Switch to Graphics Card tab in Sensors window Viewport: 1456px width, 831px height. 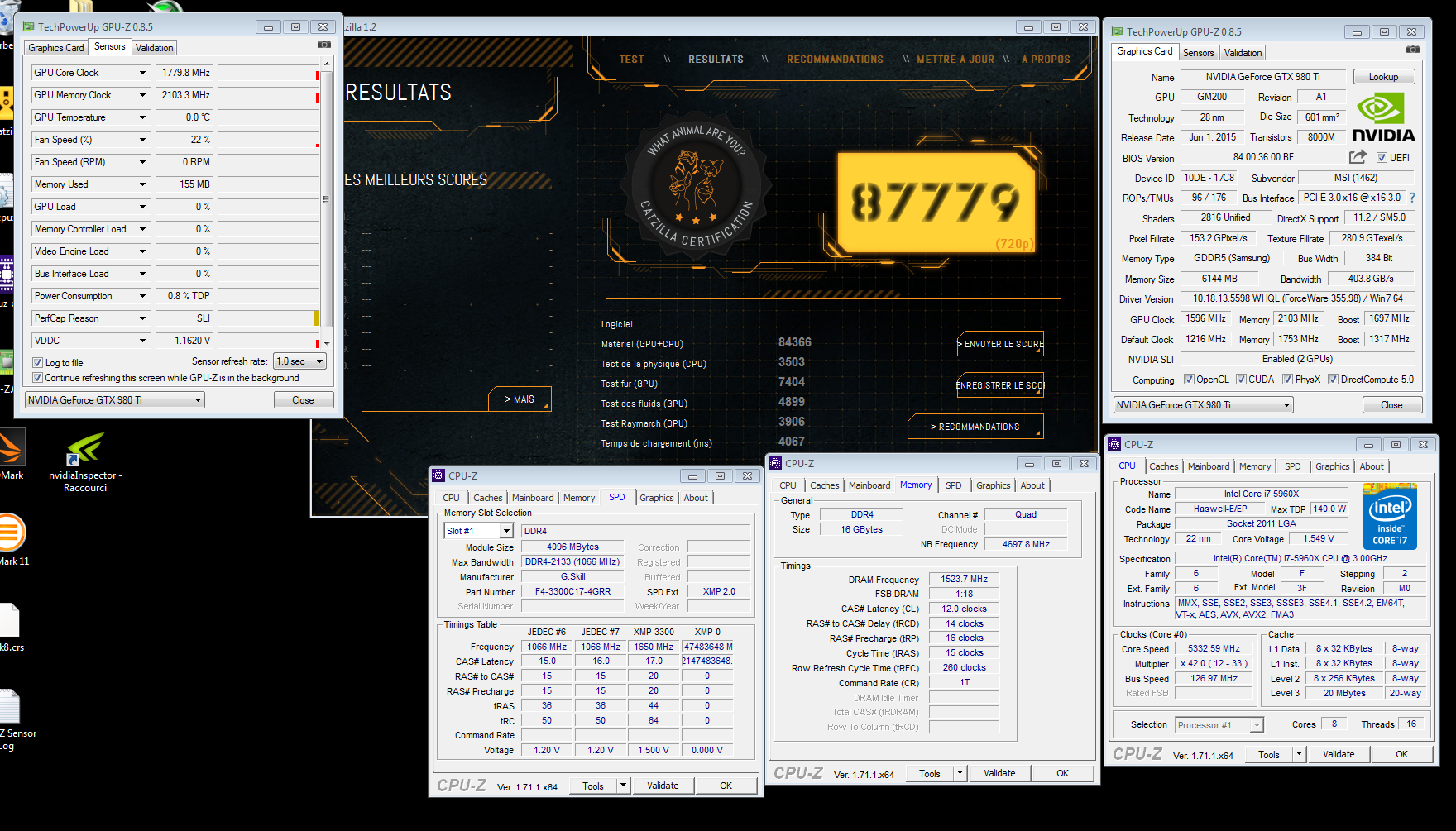[56, 48]
